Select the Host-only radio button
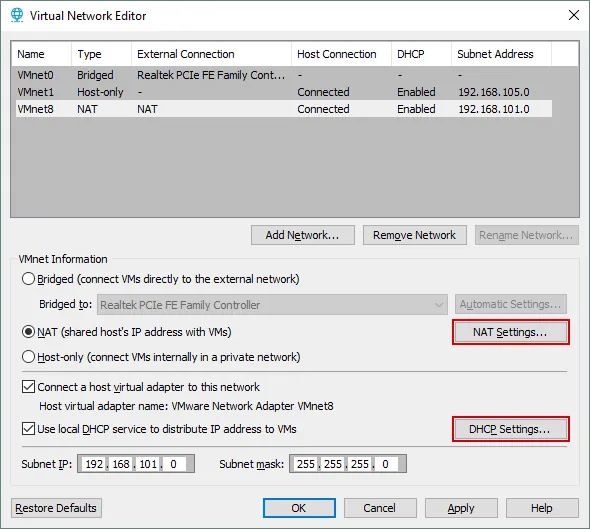 pos(28,357)
